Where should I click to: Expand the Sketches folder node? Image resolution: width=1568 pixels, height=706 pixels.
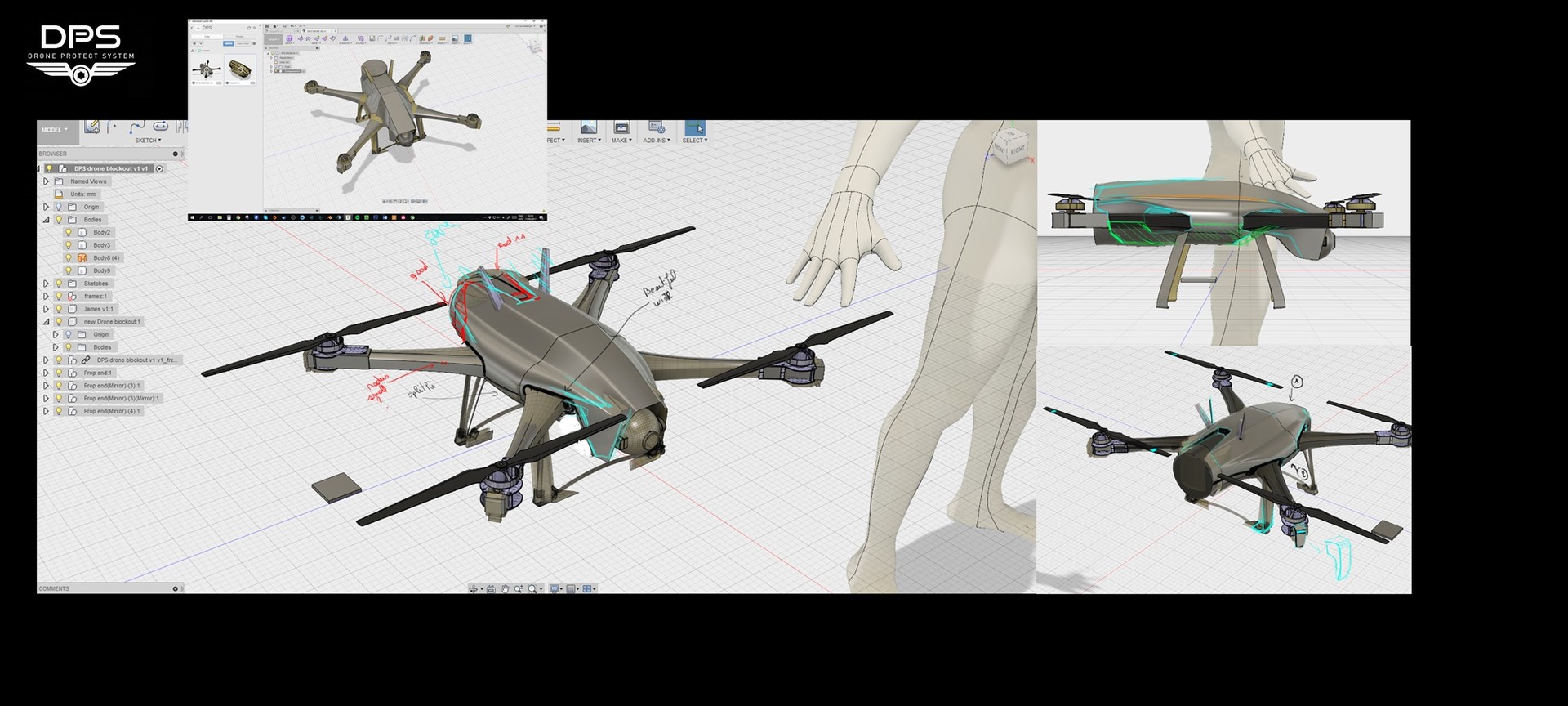click(46, 284)
